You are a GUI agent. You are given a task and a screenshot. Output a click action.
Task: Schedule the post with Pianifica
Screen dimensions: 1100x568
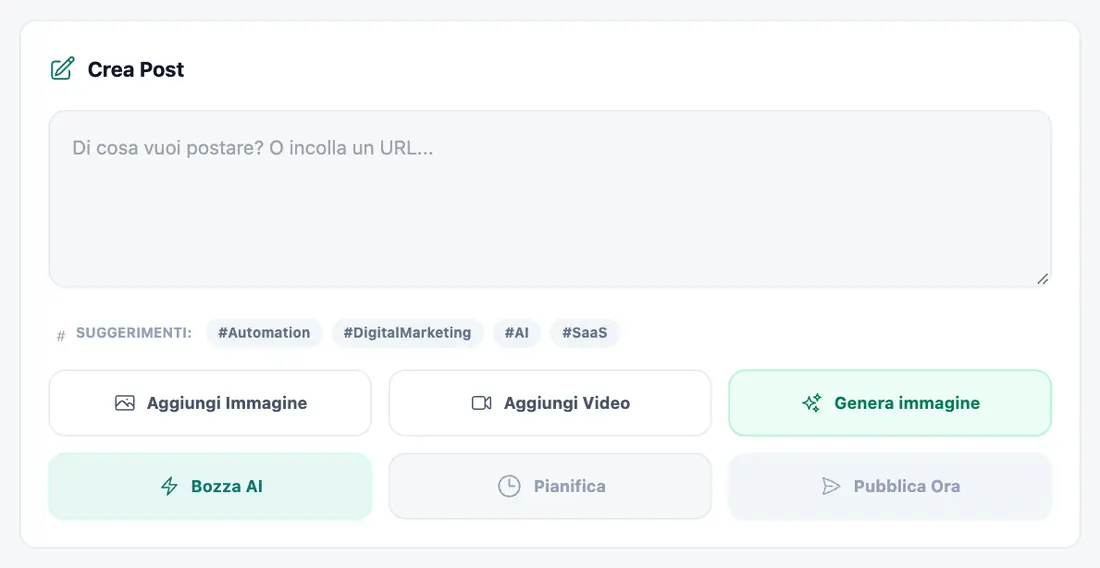(x=550, y=486)
